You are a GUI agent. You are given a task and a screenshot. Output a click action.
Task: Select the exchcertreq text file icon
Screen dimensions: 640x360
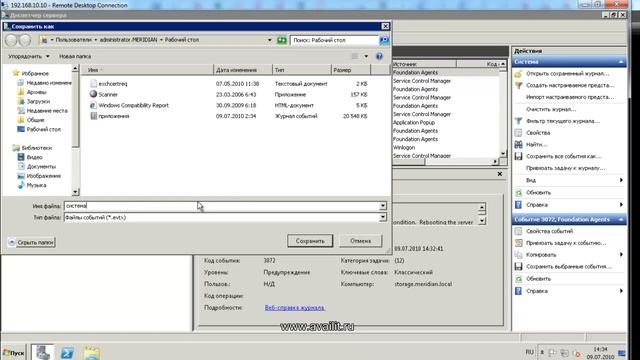[x=93, y=84]
